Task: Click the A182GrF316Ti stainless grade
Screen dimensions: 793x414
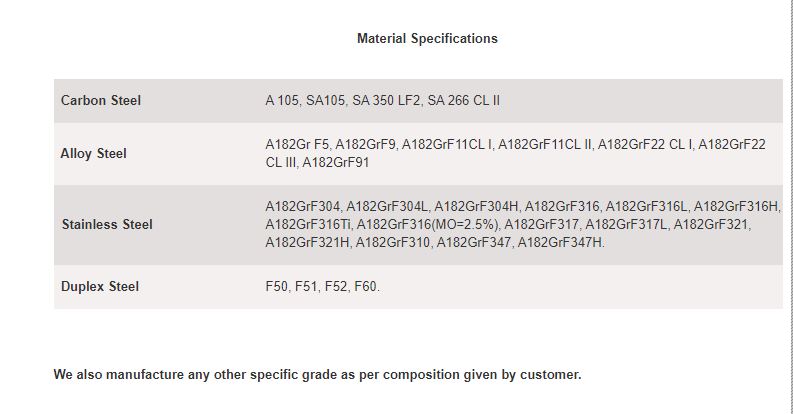Action: coord(308,225)
